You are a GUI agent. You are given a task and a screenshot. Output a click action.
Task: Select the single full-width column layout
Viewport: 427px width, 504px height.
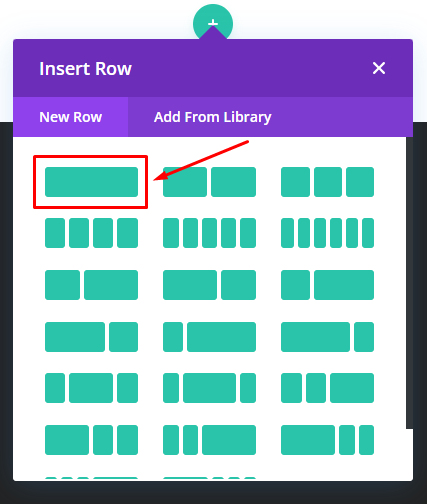point(91,182)
